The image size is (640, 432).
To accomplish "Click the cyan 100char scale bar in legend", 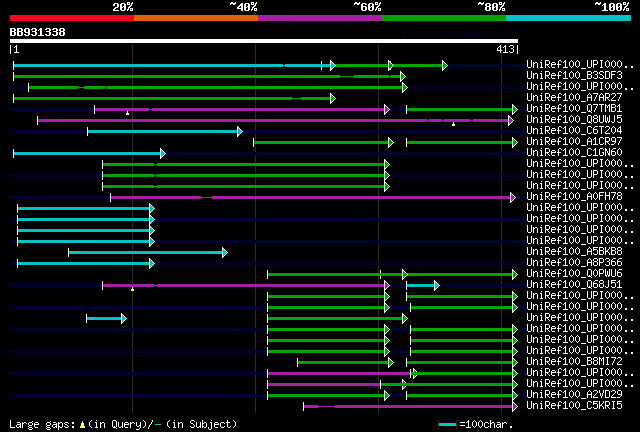I will click(447, 425).
